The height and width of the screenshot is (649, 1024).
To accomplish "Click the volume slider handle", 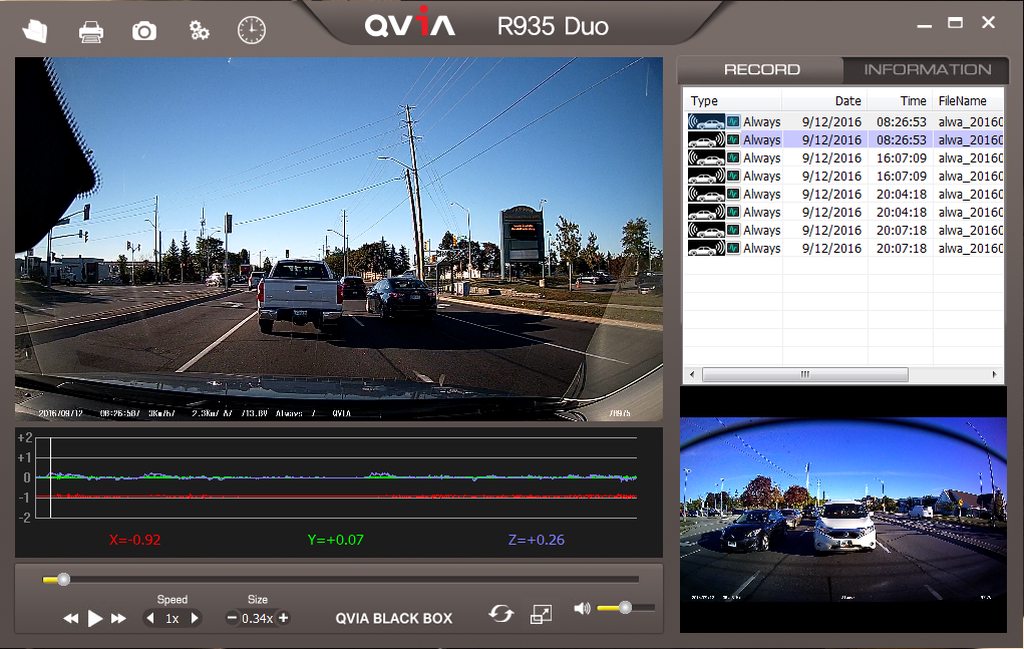I will pos(625,607).
